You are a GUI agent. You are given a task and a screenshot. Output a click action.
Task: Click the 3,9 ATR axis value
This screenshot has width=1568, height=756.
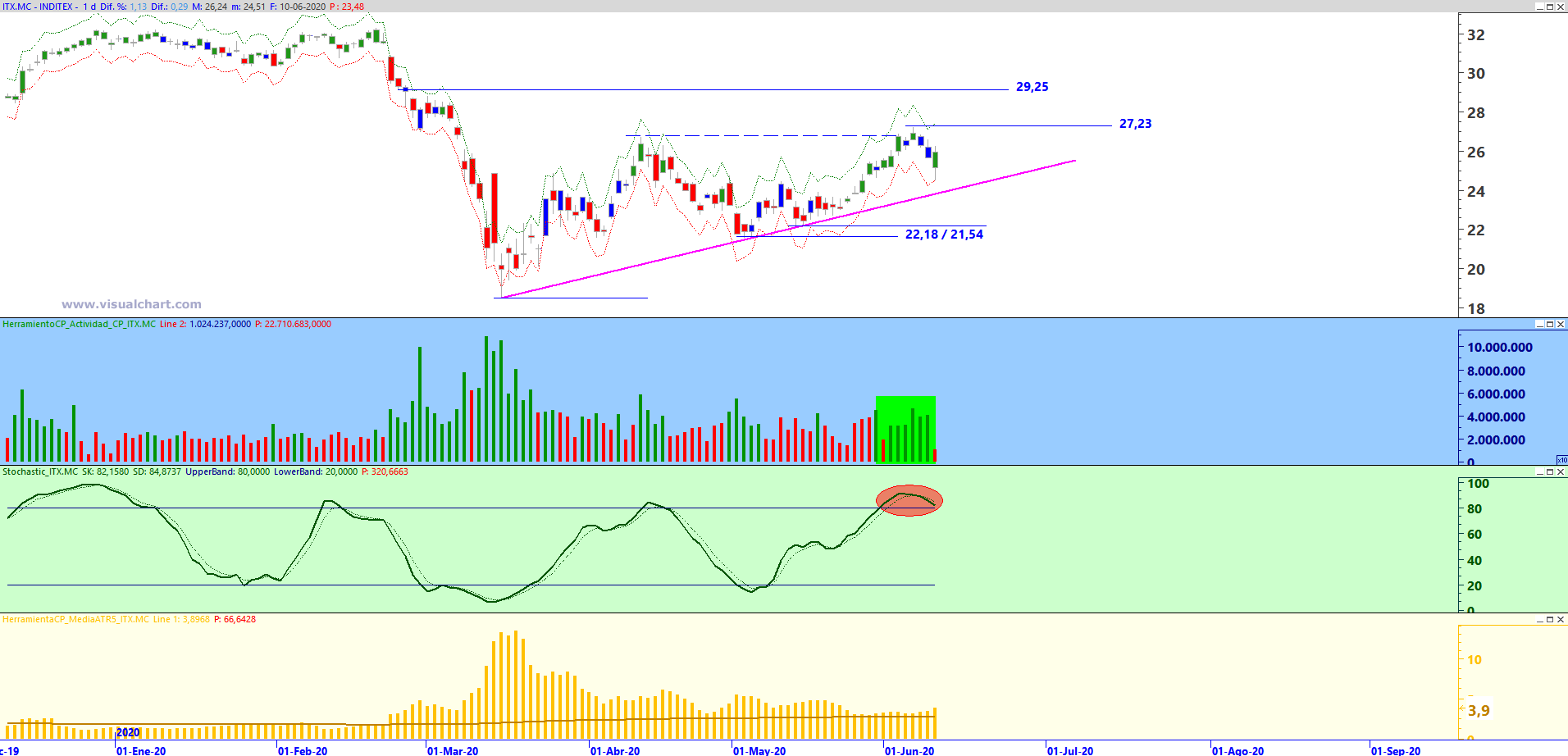click(x=1479, y=711)
